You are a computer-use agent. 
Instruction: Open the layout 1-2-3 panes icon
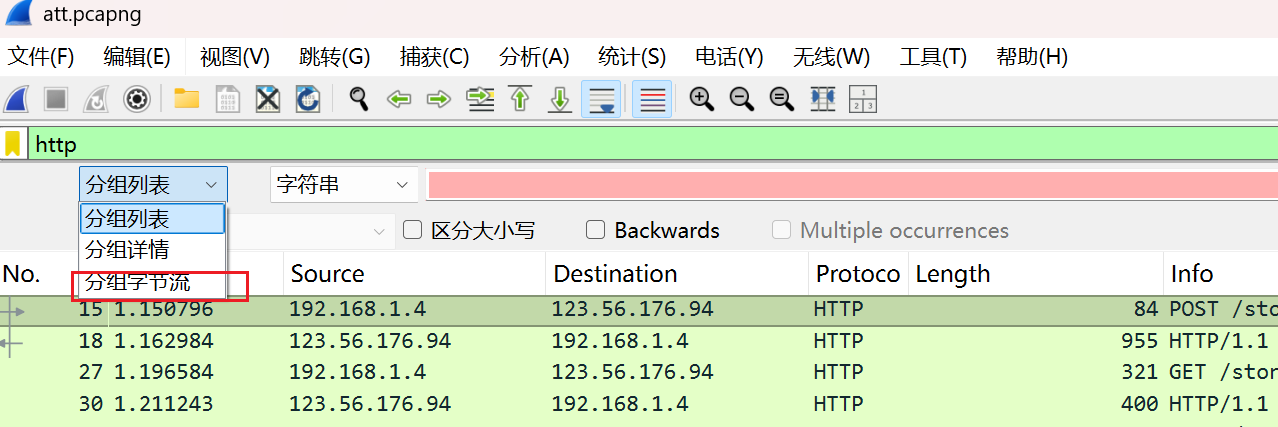pos(862,99)
